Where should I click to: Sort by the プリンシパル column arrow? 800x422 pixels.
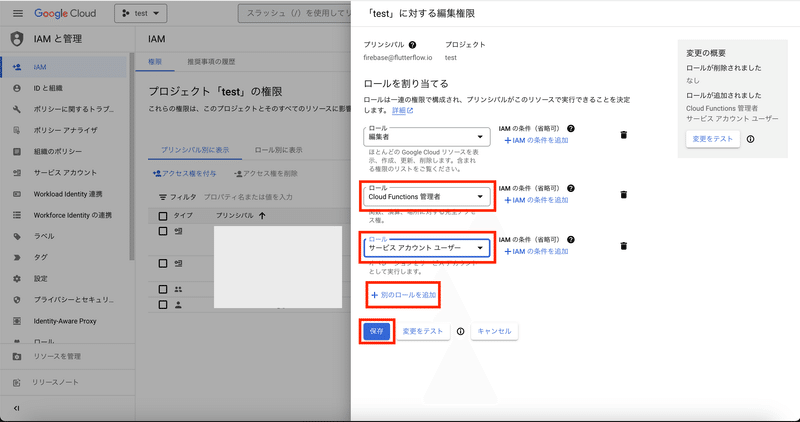tap(262, 216)
